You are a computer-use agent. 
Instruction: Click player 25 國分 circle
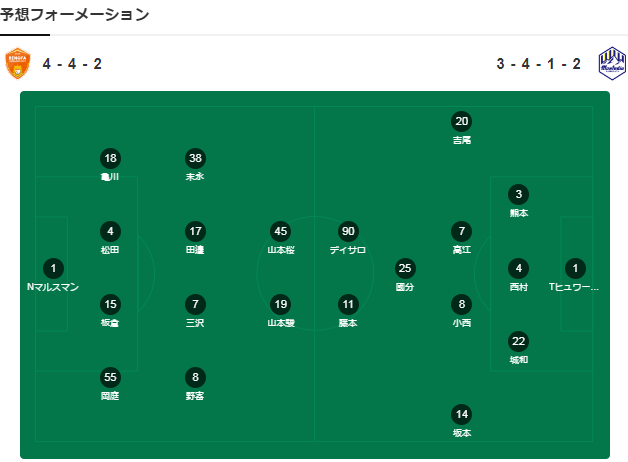click(x=405, y=269)
